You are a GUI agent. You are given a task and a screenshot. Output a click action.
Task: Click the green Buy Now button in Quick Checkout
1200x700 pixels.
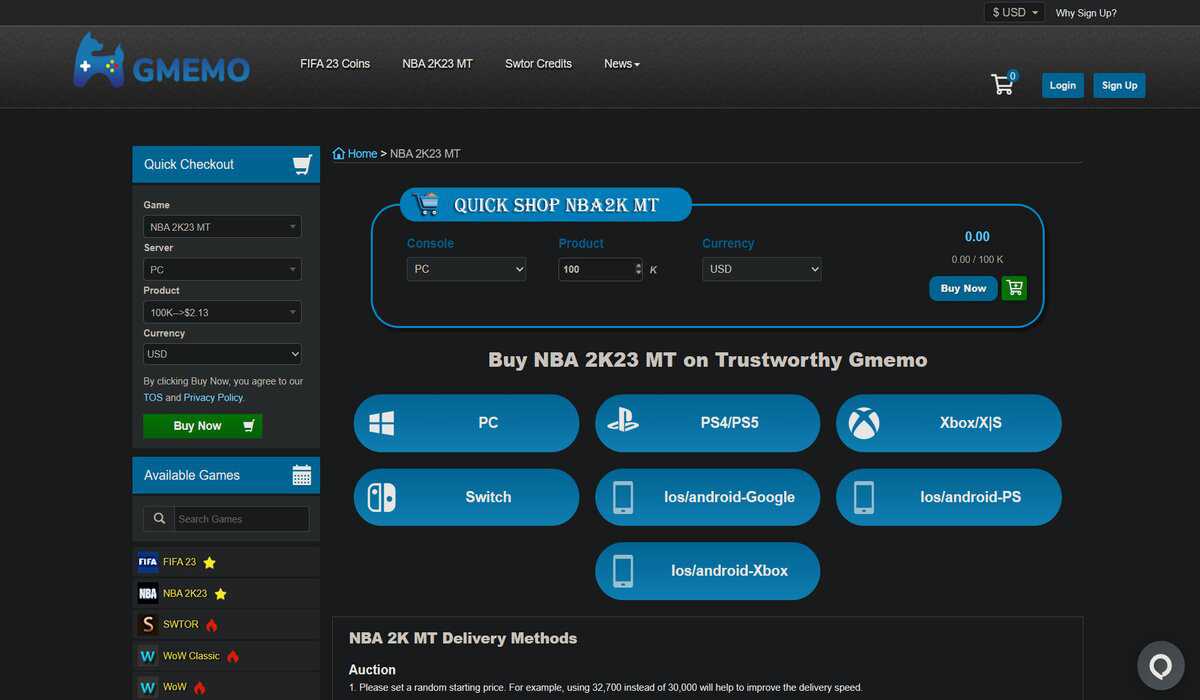point(202,426)
